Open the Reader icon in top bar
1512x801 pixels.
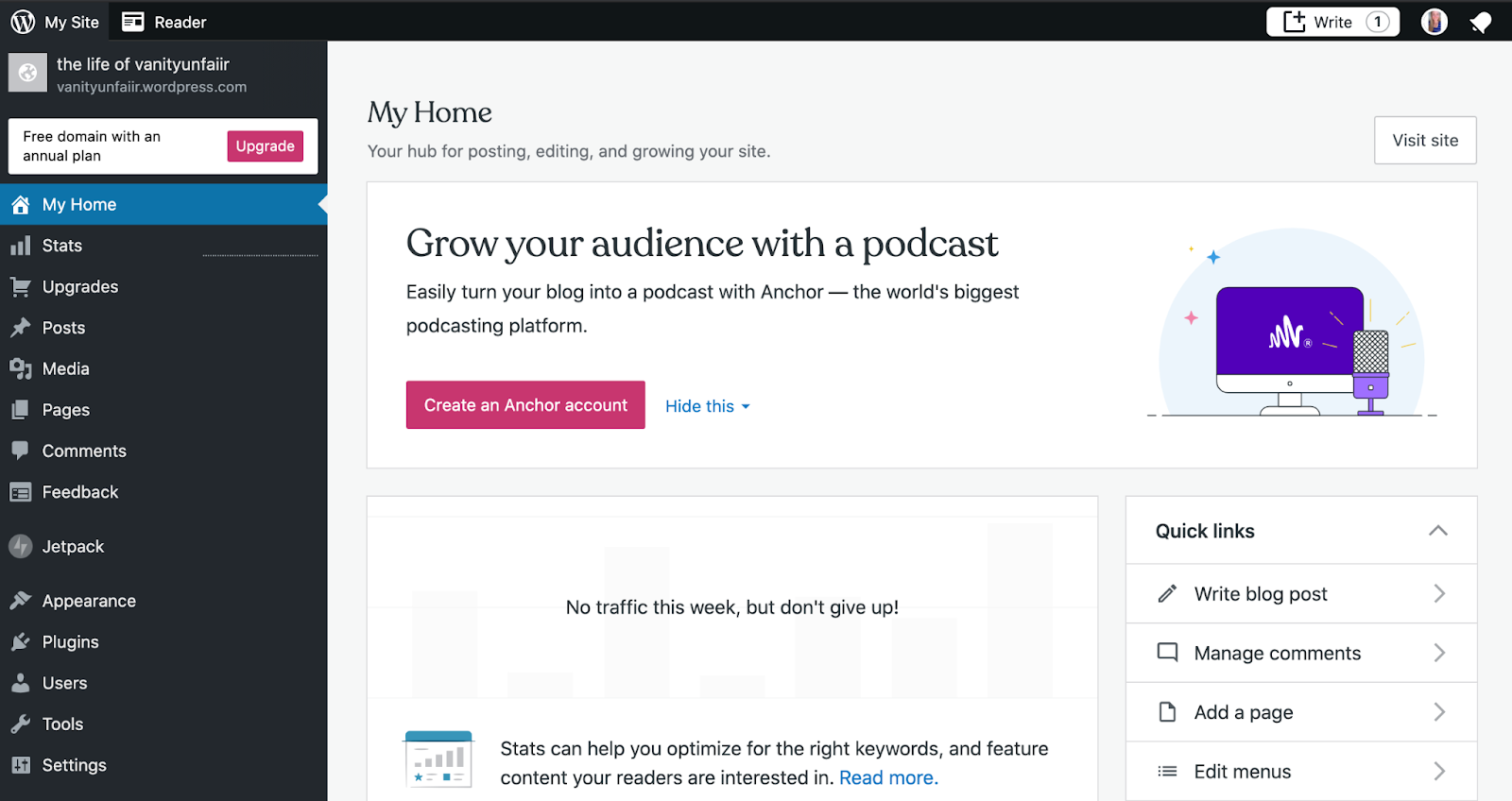tap(133, 22)
